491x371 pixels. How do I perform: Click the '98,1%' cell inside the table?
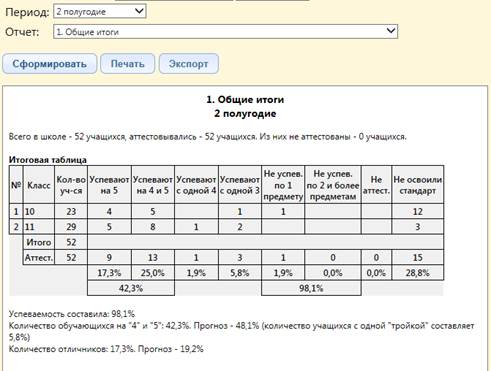point(311,288)
